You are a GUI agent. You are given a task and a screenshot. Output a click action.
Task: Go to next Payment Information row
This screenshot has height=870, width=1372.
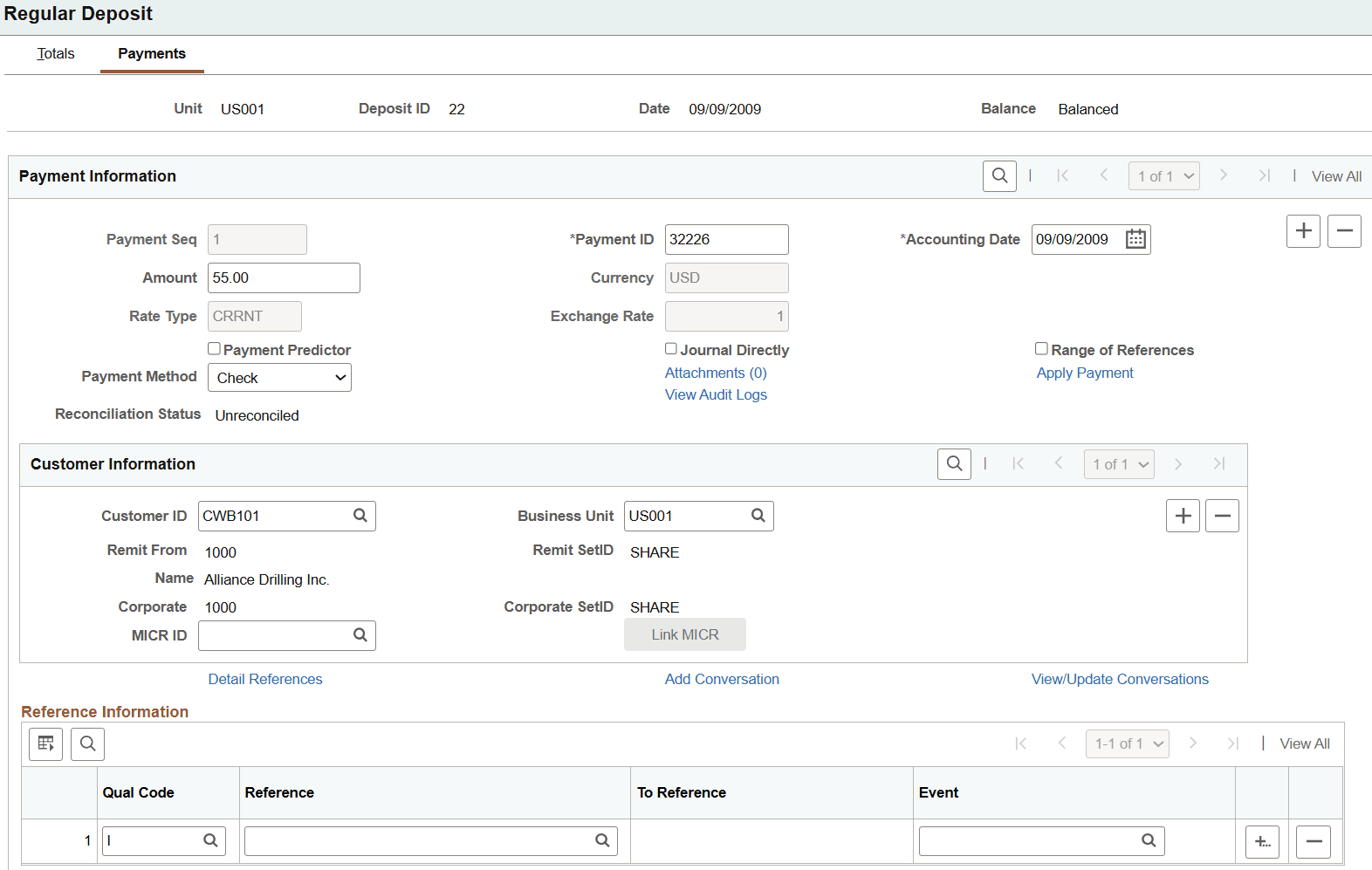click(x=1224, y=176)
